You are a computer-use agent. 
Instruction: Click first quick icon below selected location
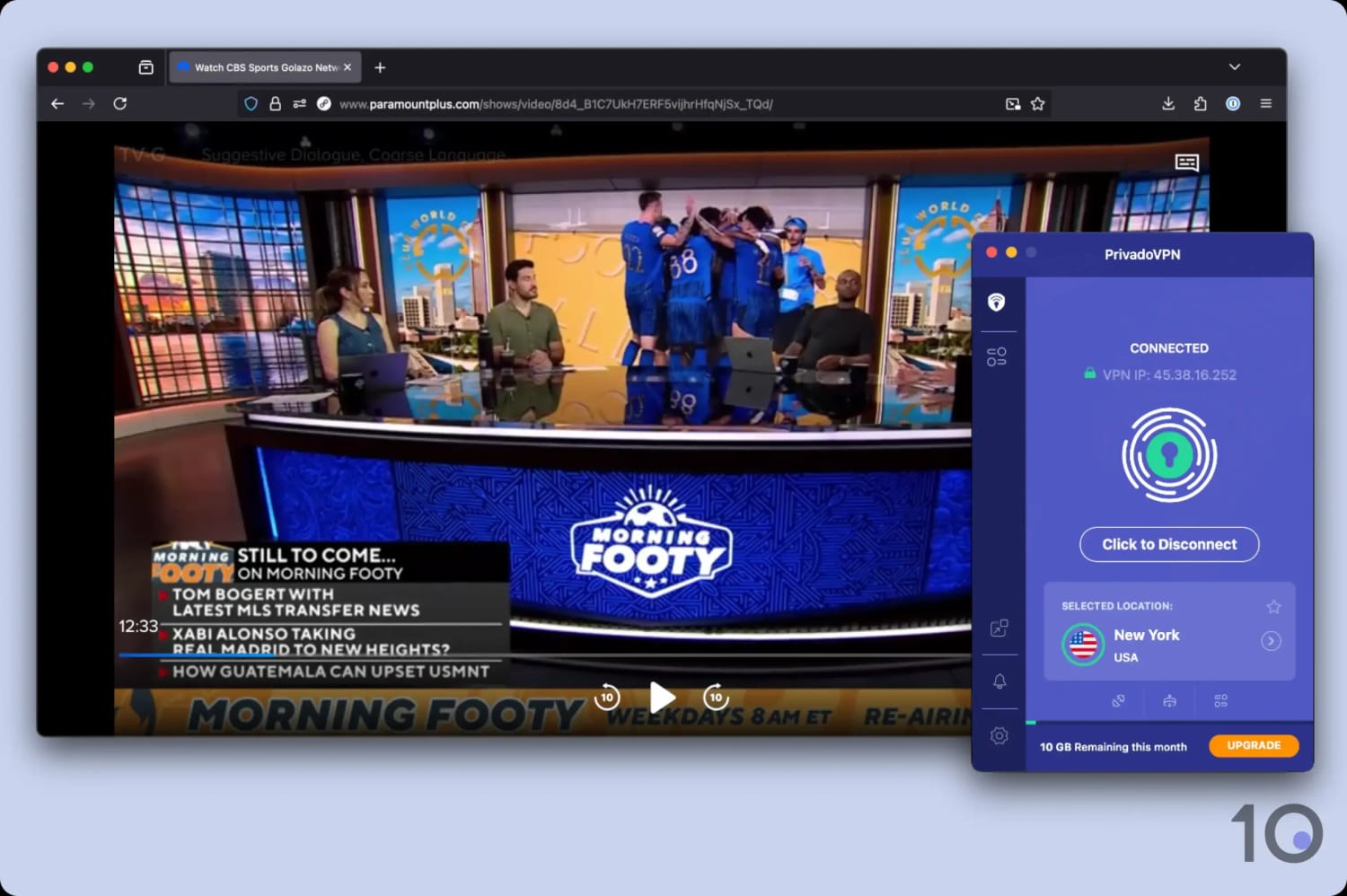(x=1118, y=701)
